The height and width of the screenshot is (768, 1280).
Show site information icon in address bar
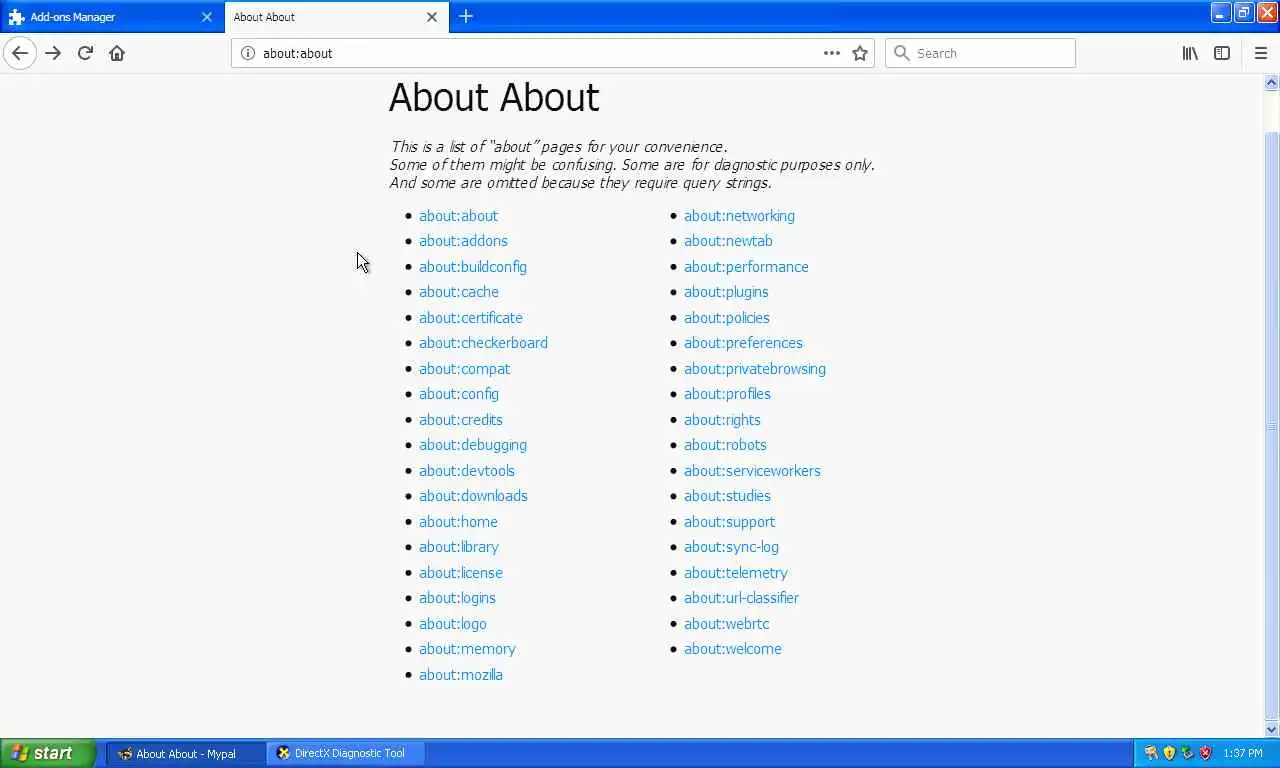[x=248, y=53]
